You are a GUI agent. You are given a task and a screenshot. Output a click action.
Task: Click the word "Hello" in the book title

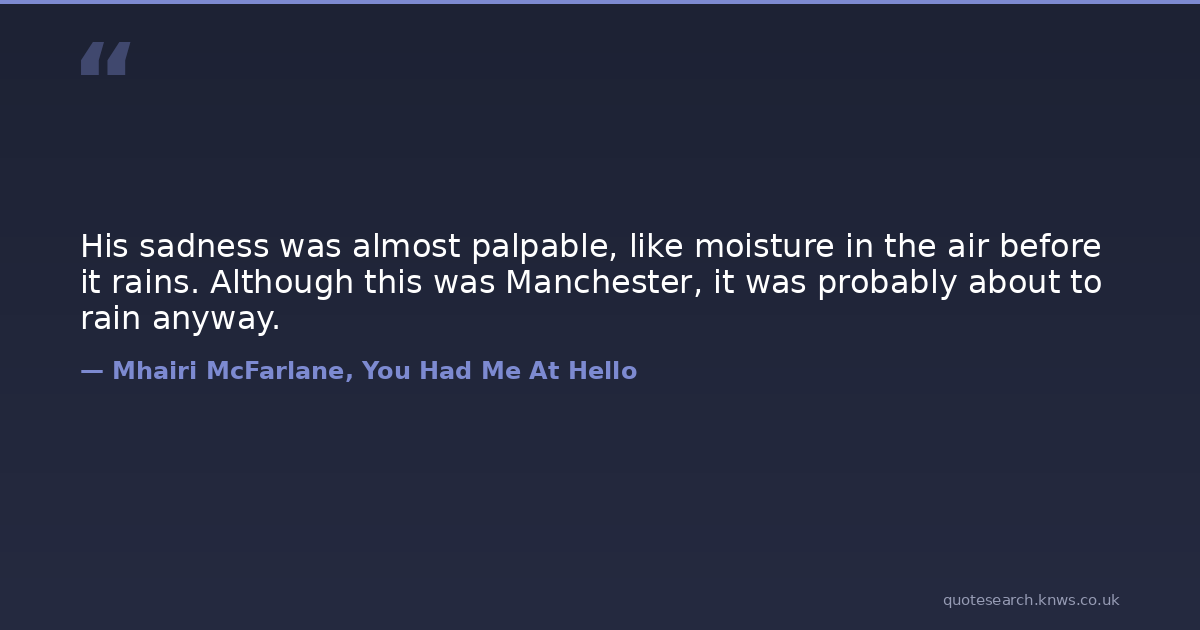click(x=602, y=371)
